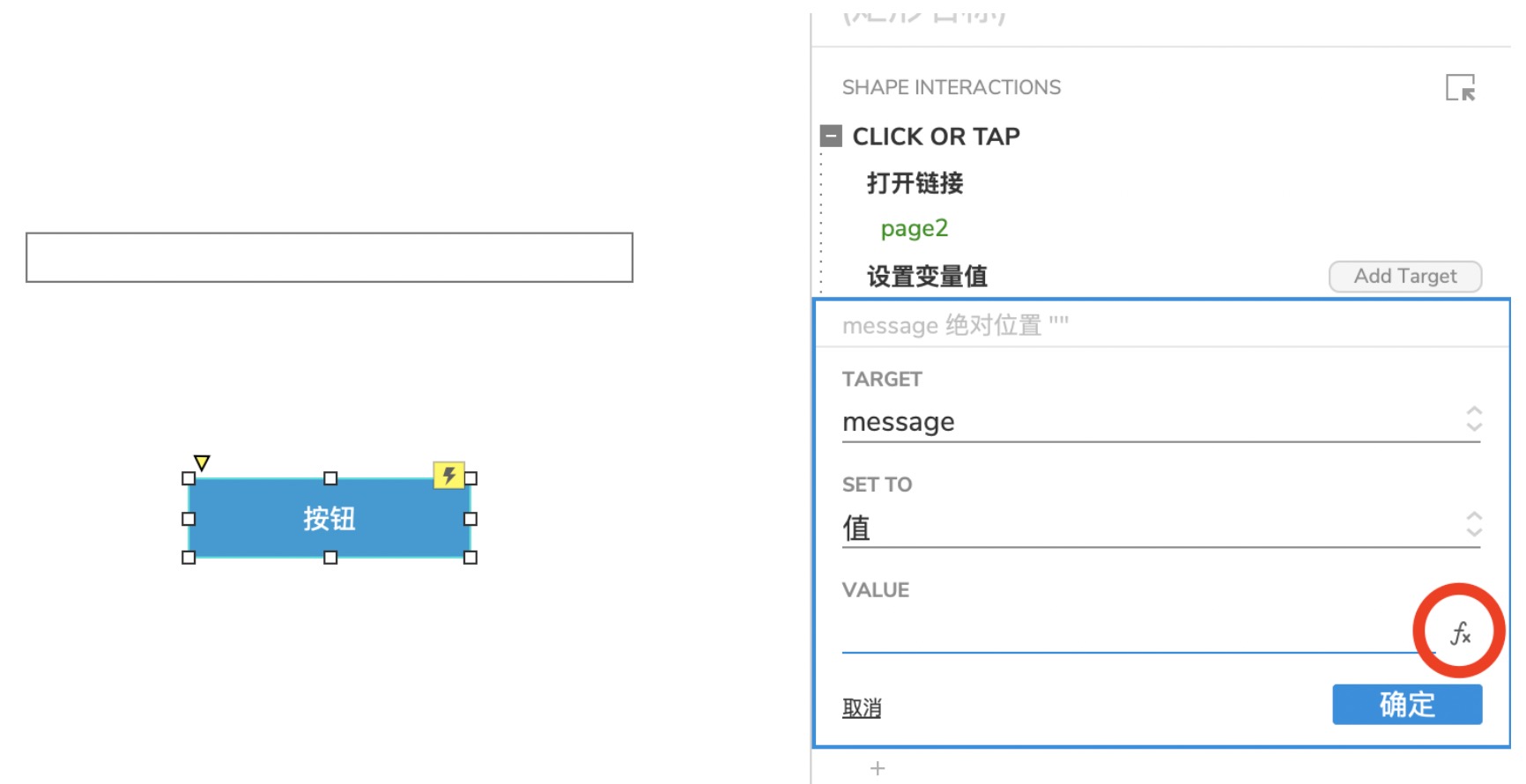Confirm with the 确定 button
The width and height of the screenshot is (1526, 784).
coord(1406,705)
